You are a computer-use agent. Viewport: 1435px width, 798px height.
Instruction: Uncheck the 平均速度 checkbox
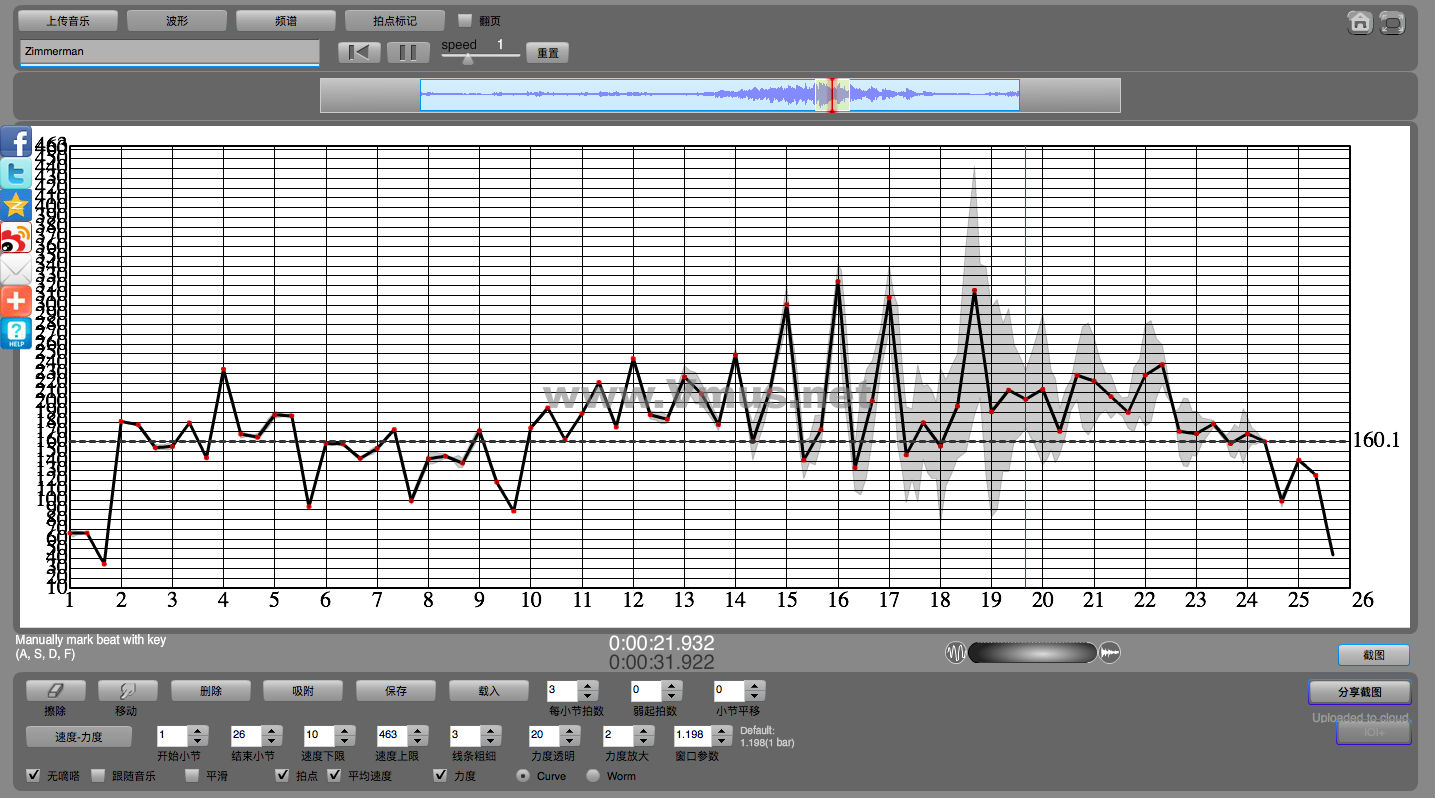pyautogui.click(x=335, y=775)
